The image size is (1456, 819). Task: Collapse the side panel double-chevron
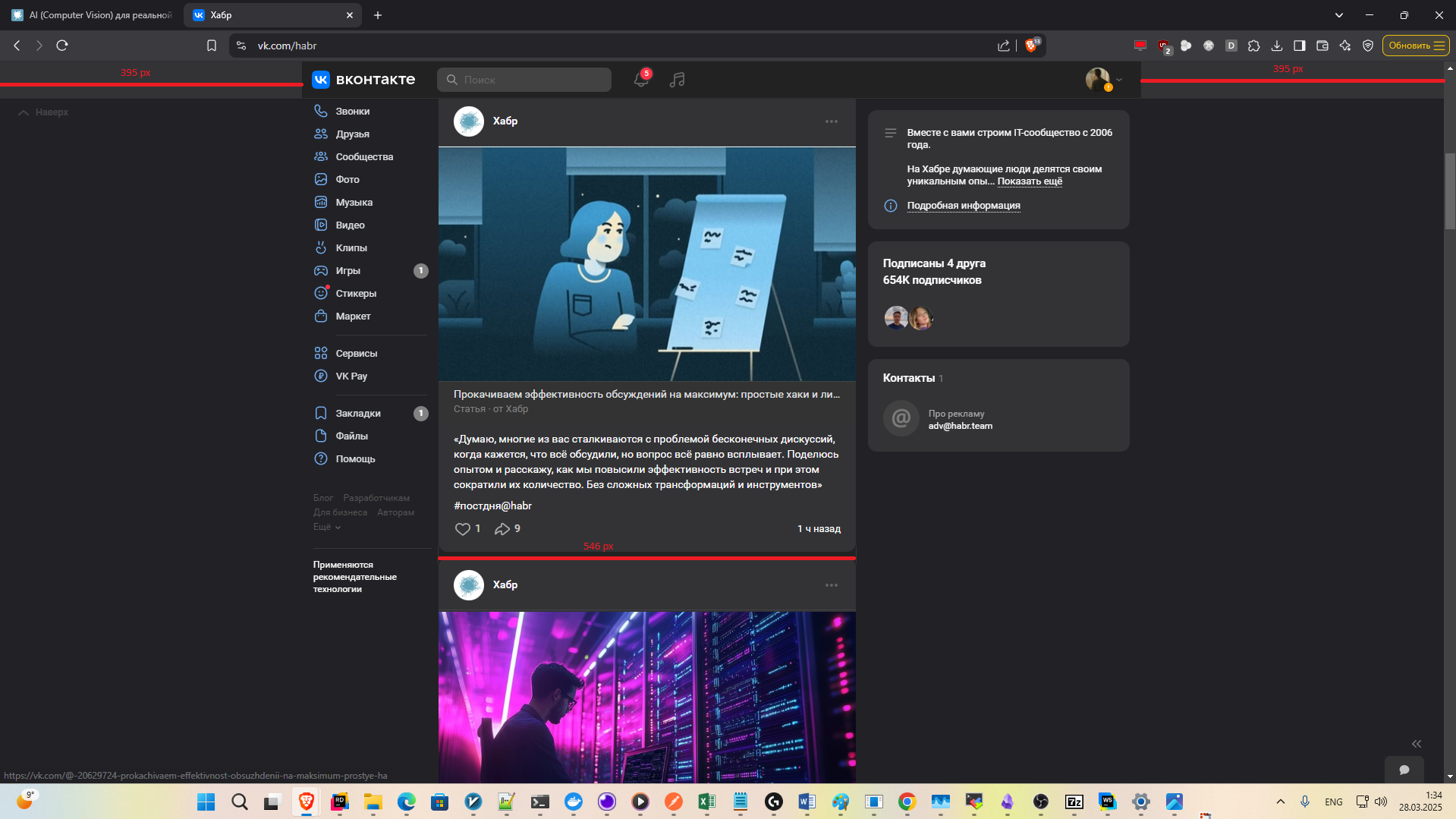1417,744
